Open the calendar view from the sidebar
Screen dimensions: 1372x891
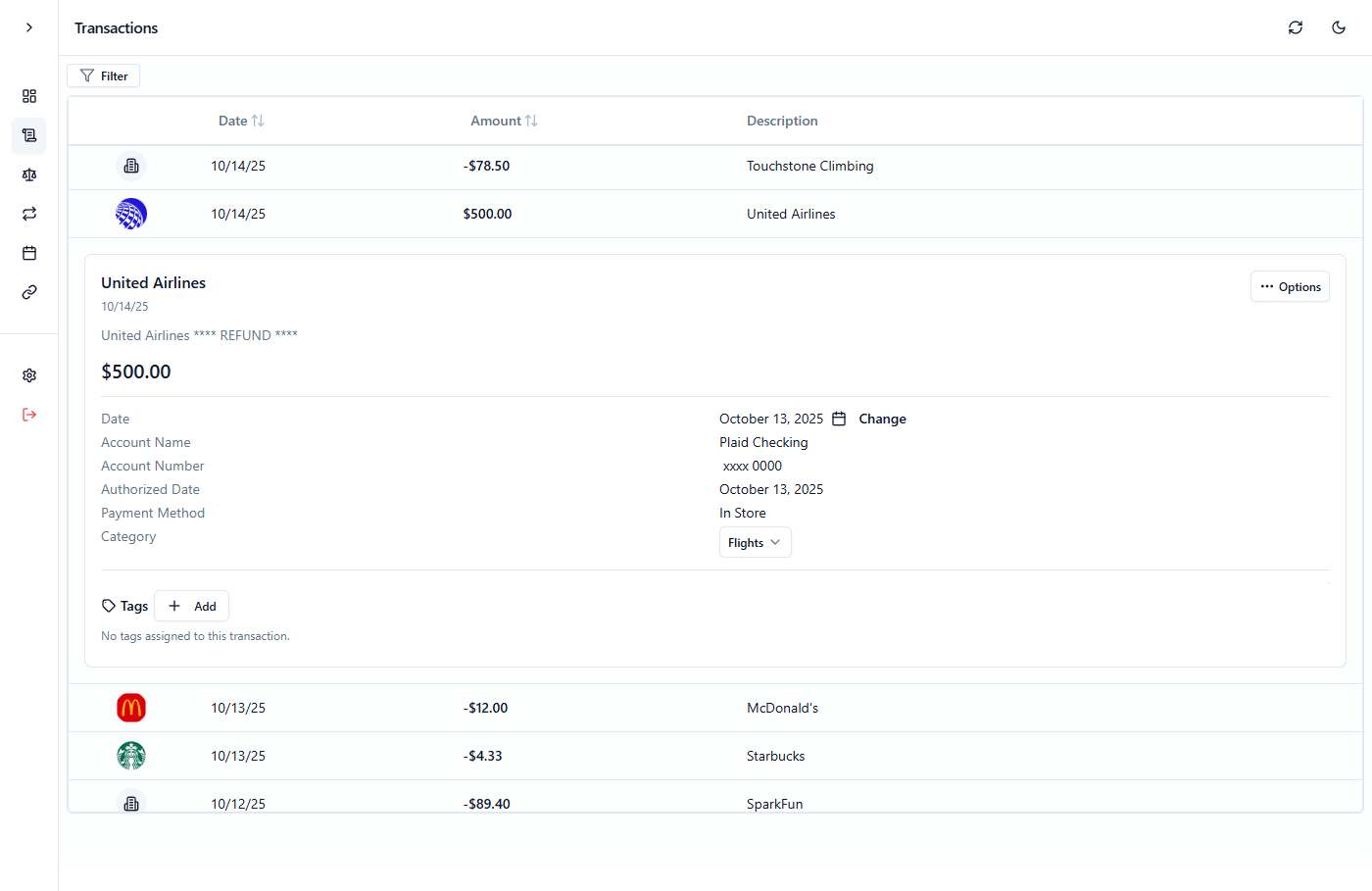click(x=29, y=253)
